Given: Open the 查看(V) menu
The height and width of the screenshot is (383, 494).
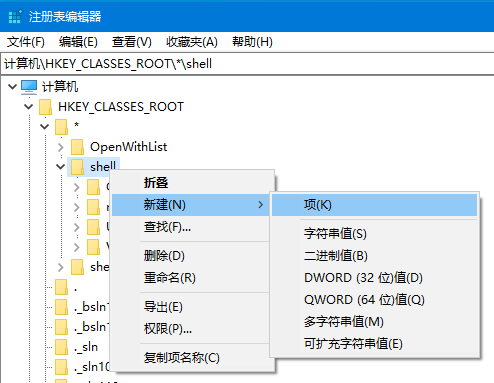Looking at the screenshot, I should pos(131,42).
